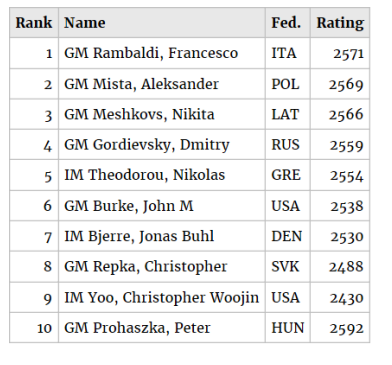Click the Name column header
The width and height of the screenshot is (392, 365).
[x=162, y=23]
